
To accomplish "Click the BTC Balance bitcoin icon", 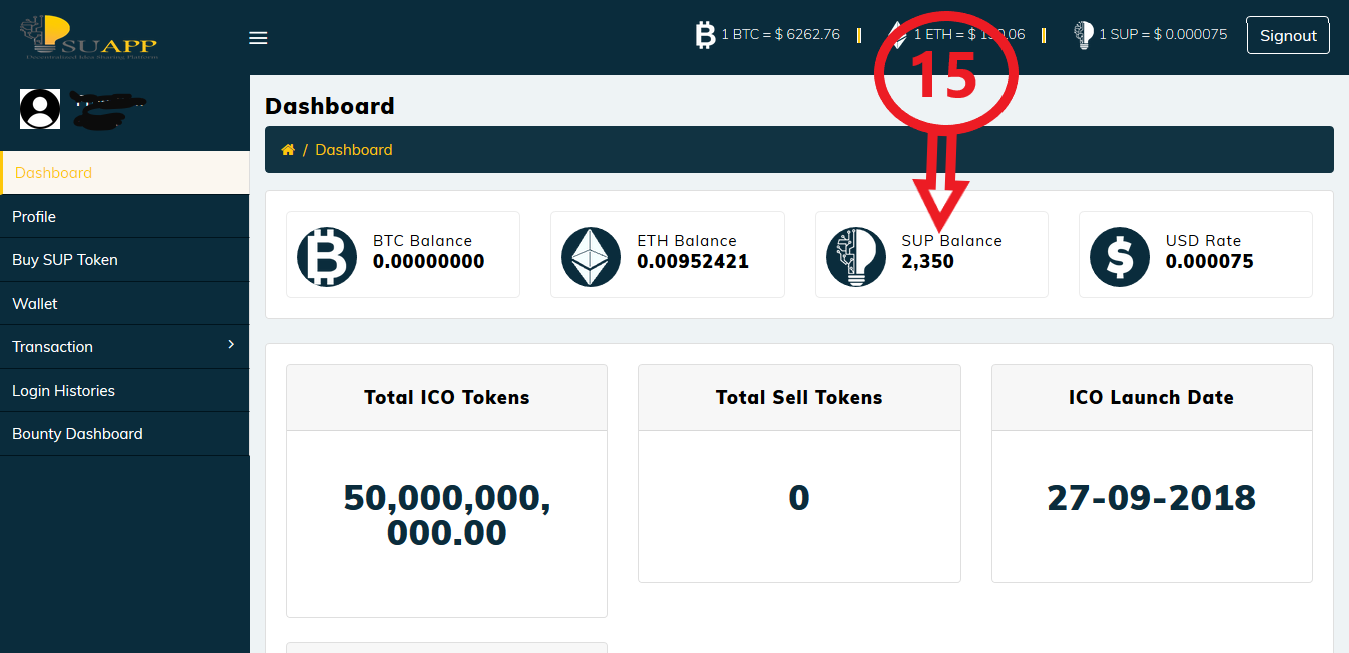I will tap(327, 257).
